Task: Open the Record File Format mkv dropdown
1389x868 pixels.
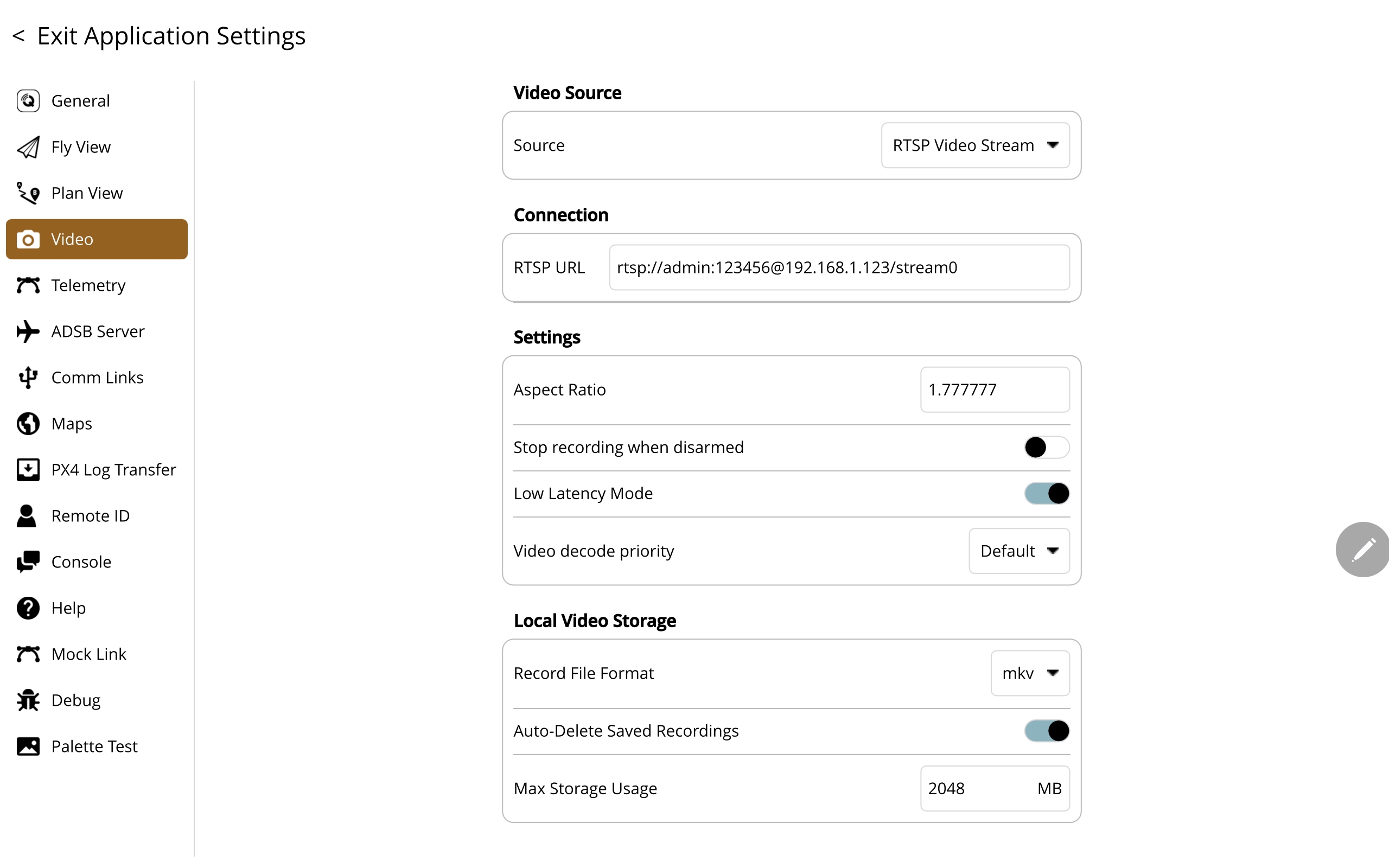Action: point(1030,673)
